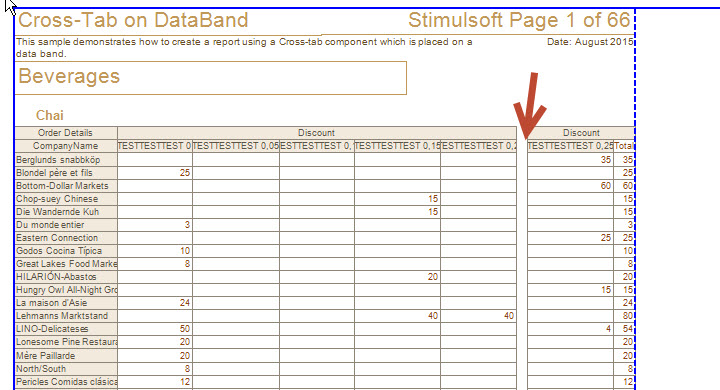Screen dimensions: 720x390
Task: Select the 'HILARIÓN-Abastos' row label
Action: 66,277
